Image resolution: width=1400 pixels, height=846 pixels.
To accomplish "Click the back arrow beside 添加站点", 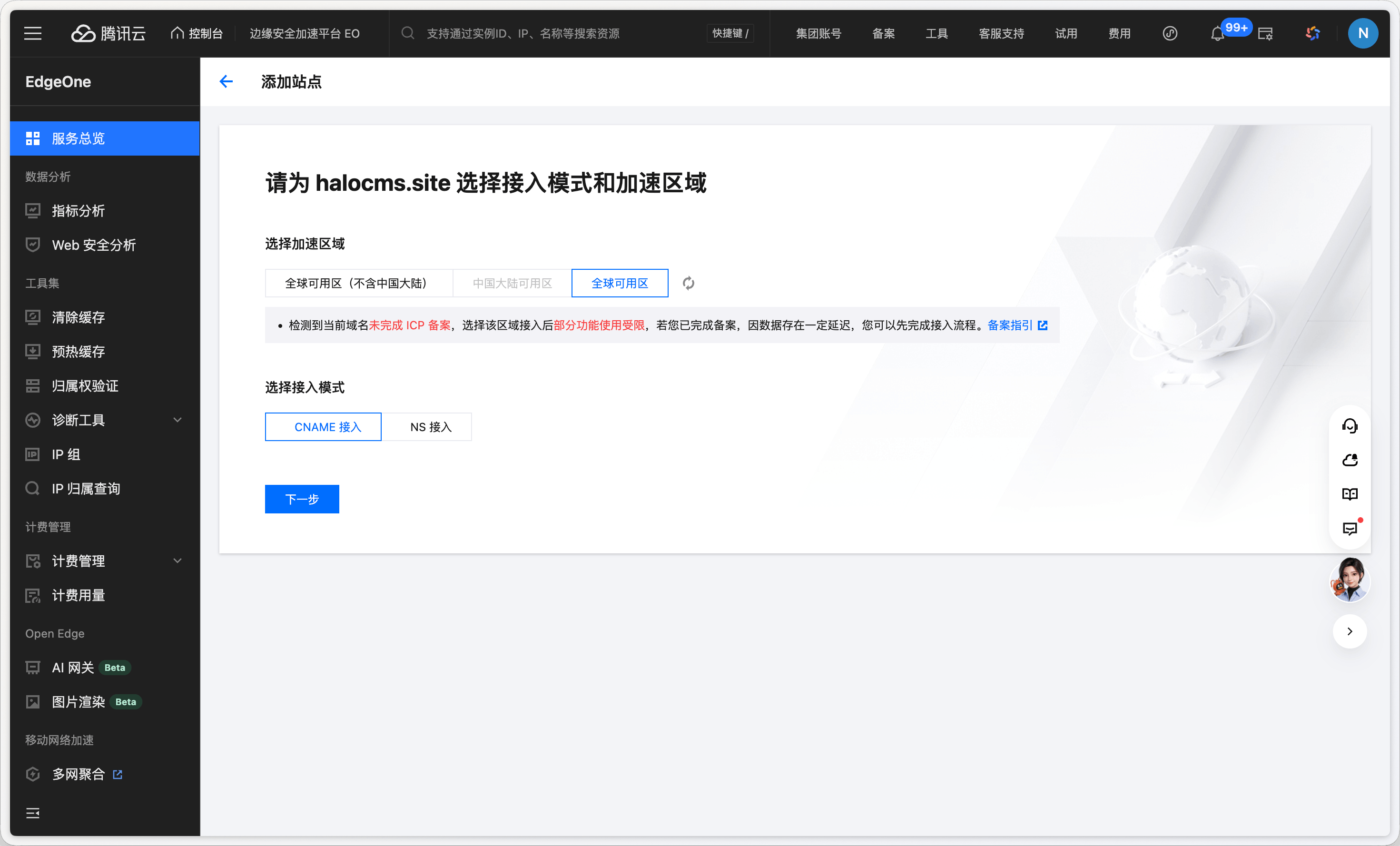I will [x=226, y=82].
